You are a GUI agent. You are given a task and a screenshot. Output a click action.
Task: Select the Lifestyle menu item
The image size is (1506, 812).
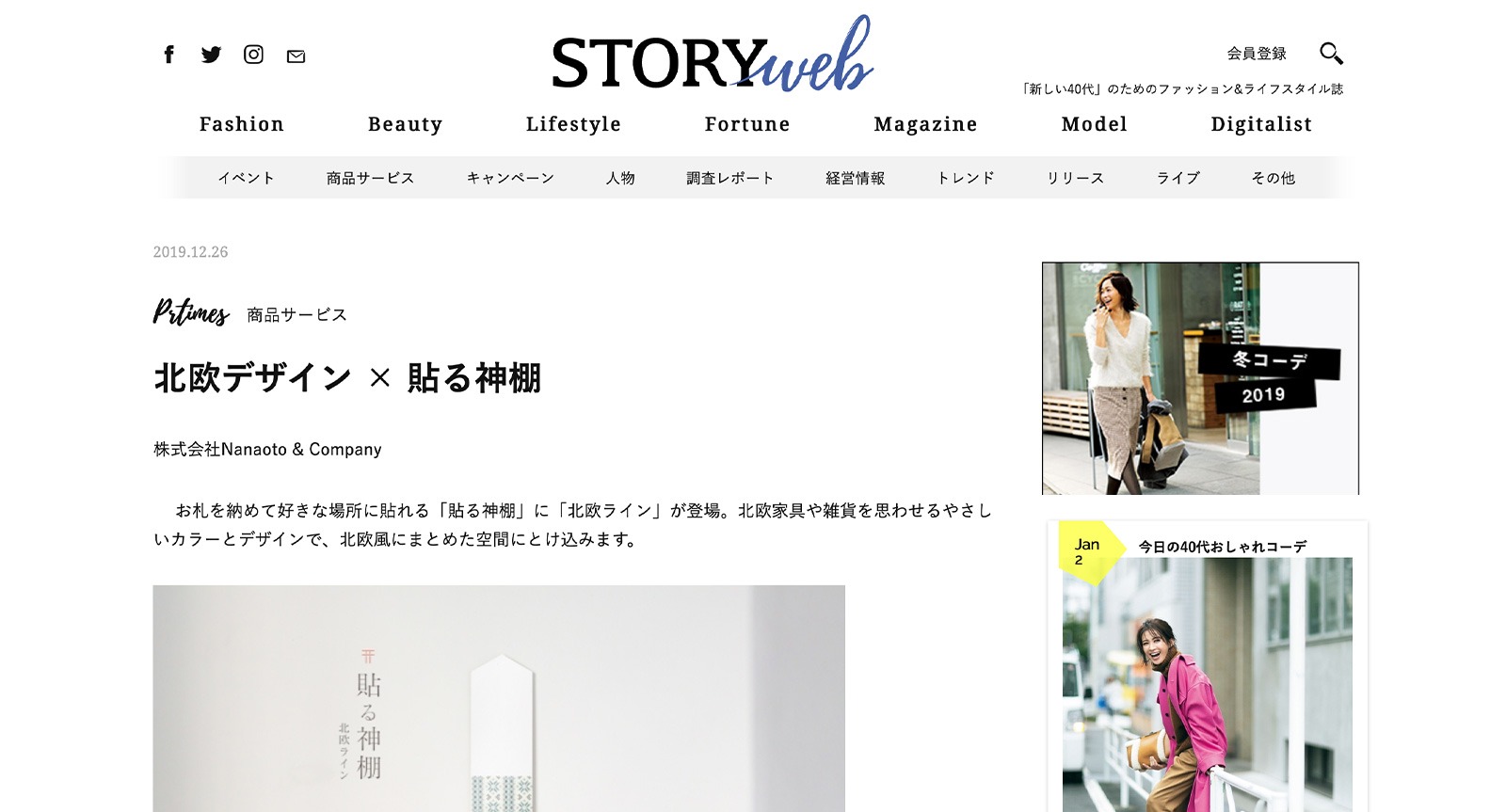point(573,124)
